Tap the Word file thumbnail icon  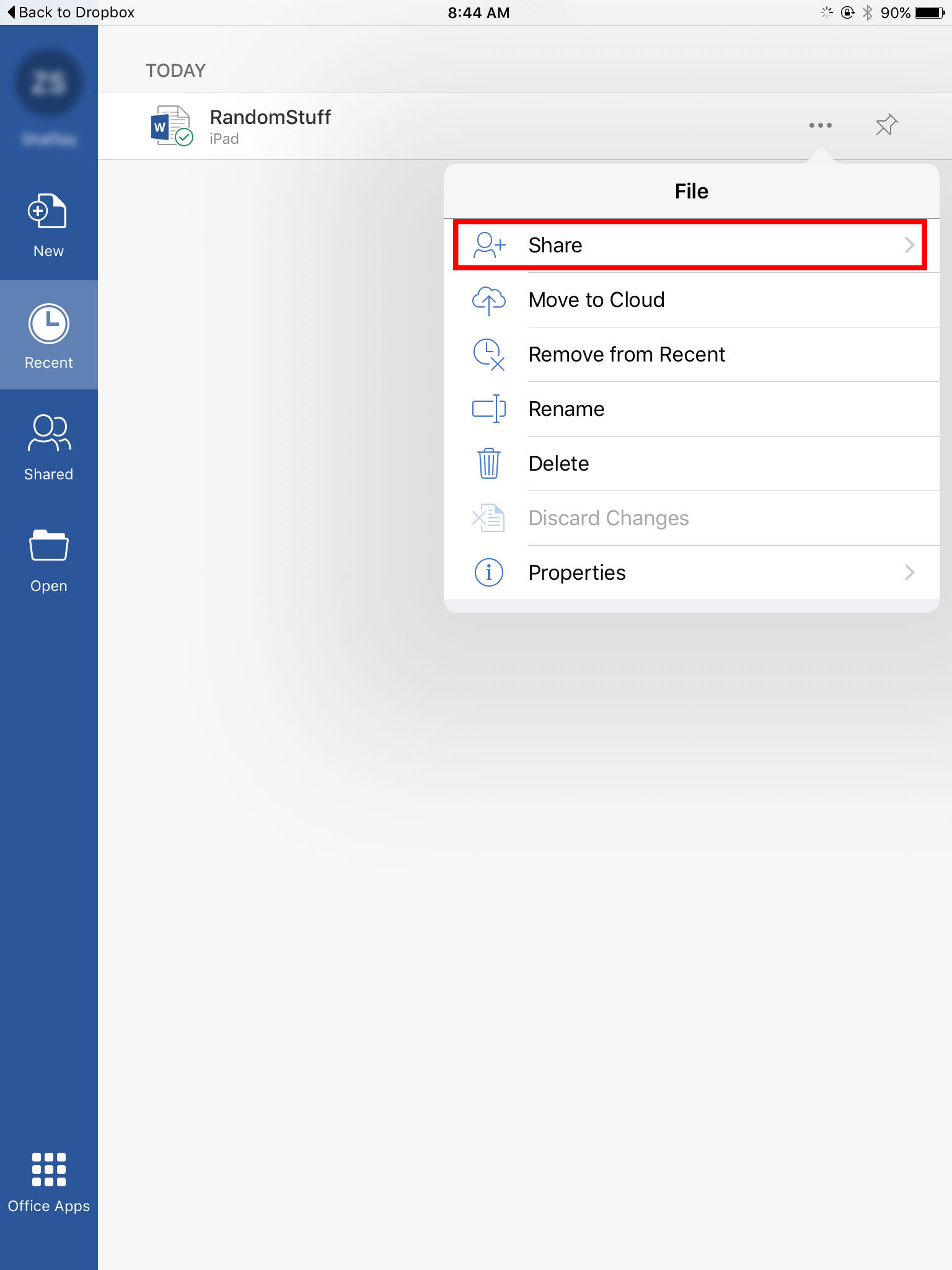171,125
